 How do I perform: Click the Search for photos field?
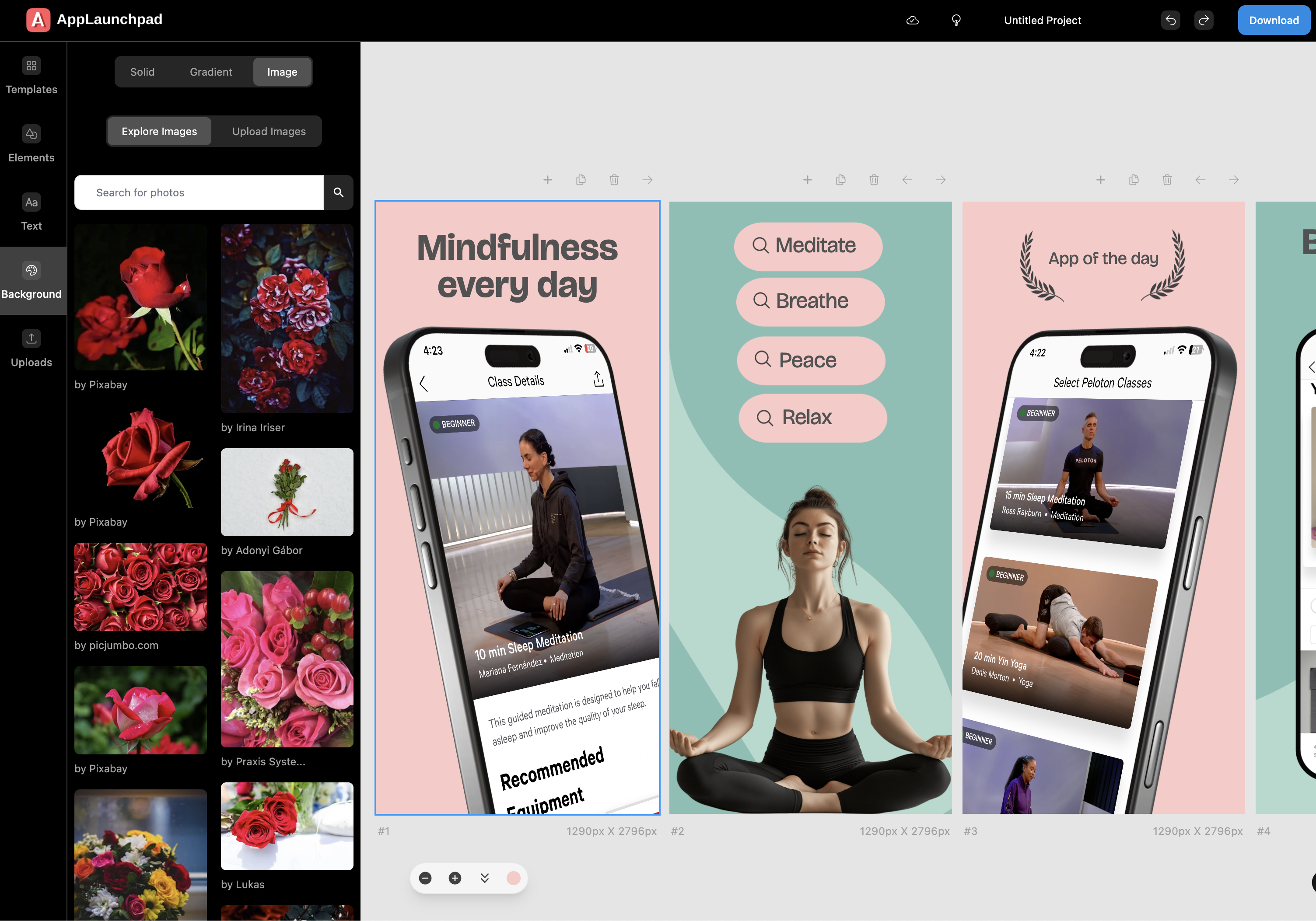click(198, 192)
